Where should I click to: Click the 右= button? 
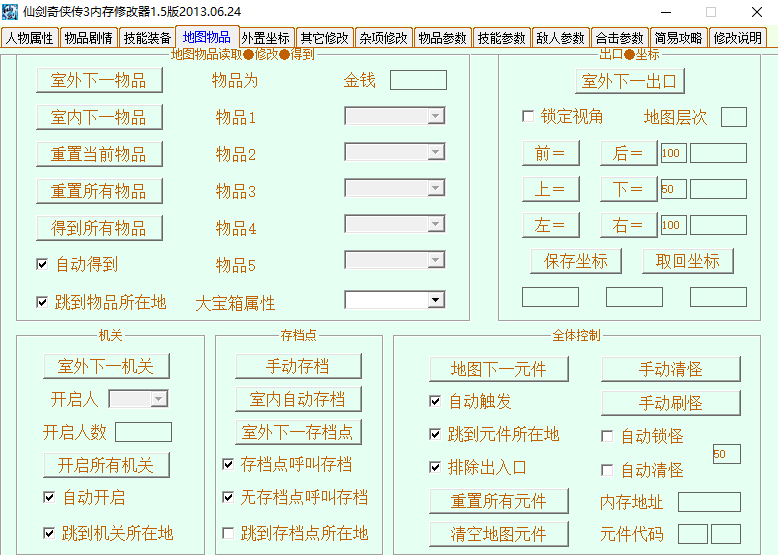click(629, 225)
